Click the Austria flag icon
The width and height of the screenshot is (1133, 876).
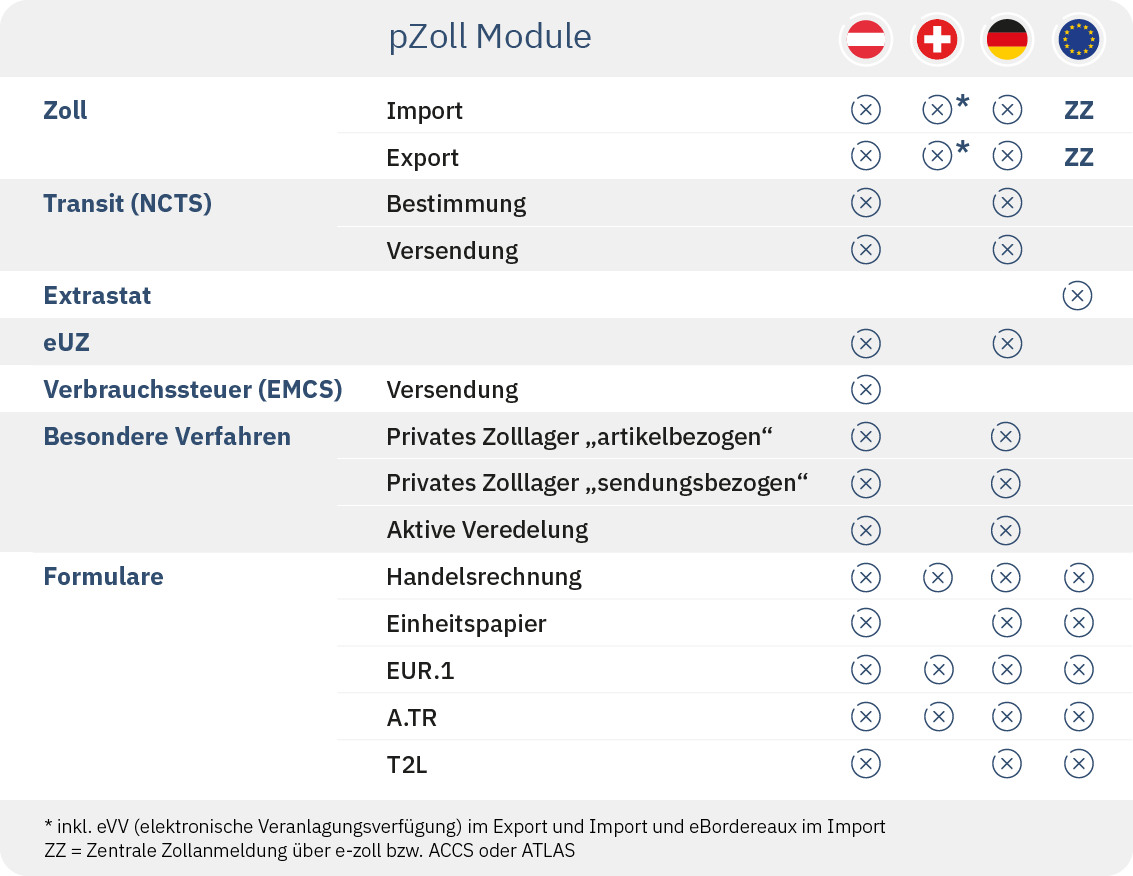865,41
